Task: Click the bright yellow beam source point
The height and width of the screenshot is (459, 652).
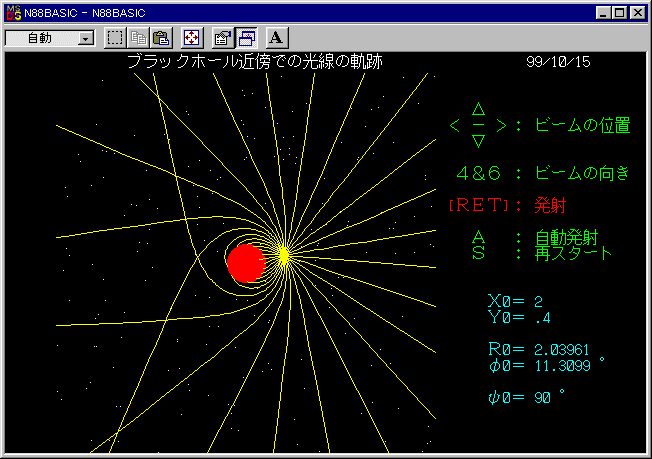Action: tap(283, 255)
